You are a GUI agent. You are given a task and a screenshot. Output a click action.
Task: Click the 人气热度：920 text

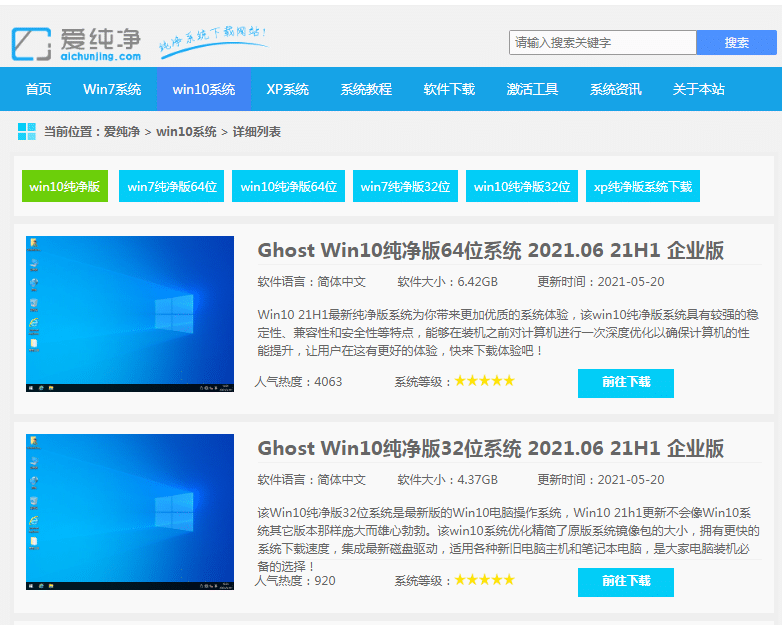coord(295,581)
